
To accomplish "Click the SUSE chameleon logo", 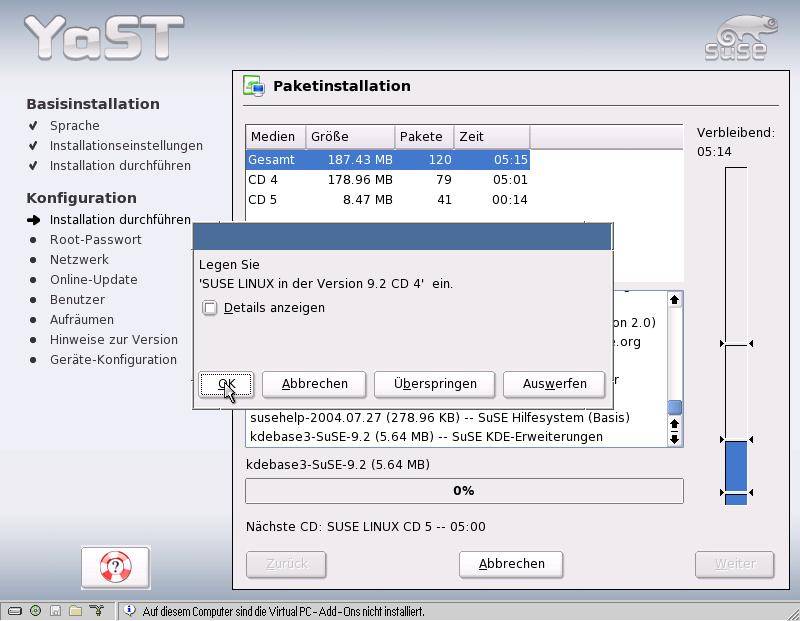I will 741,38.
